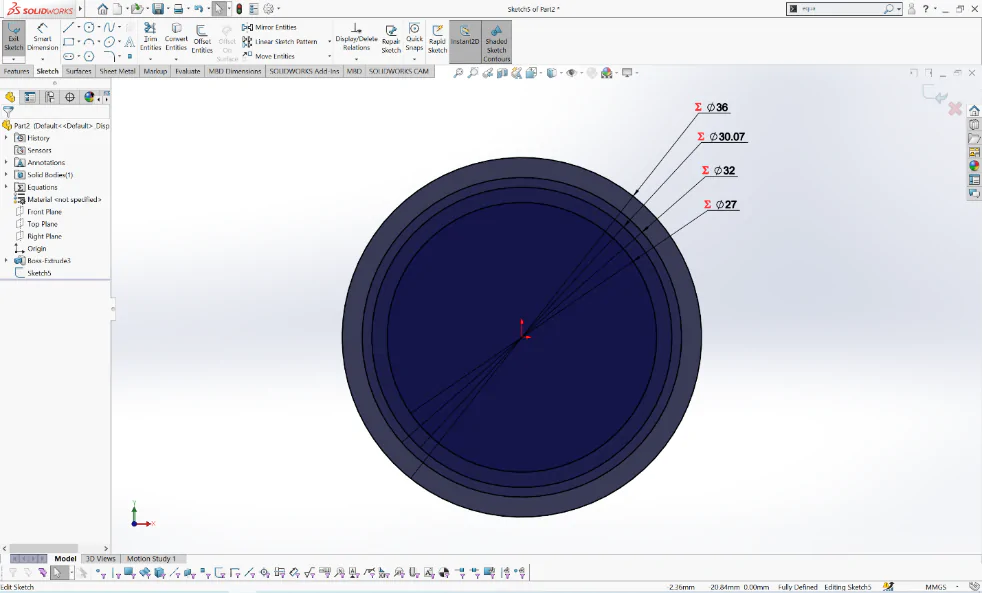Click the Rebuild traffic light icon
The image size is (982, 593).
point(239,9)
